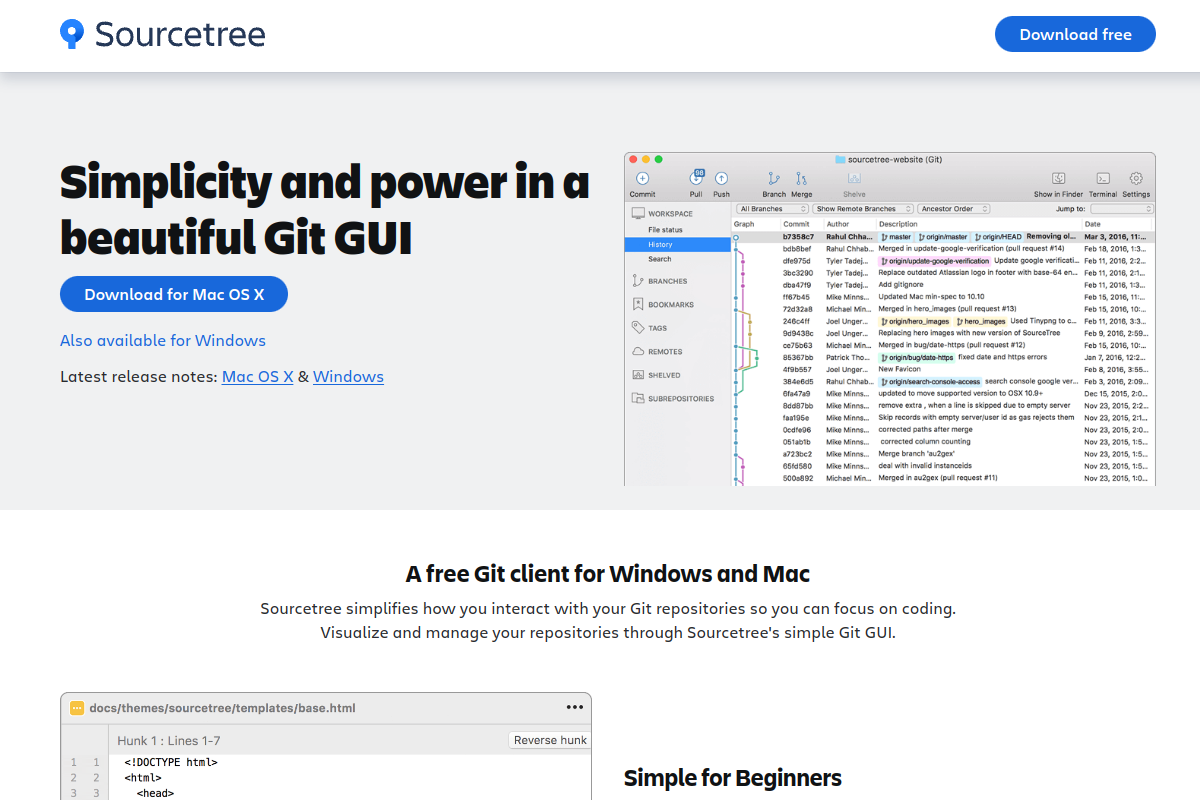Screen dimensions: 1200x800
Task: Click the Show in Finder icon
Action: [x=1058, y=178]
